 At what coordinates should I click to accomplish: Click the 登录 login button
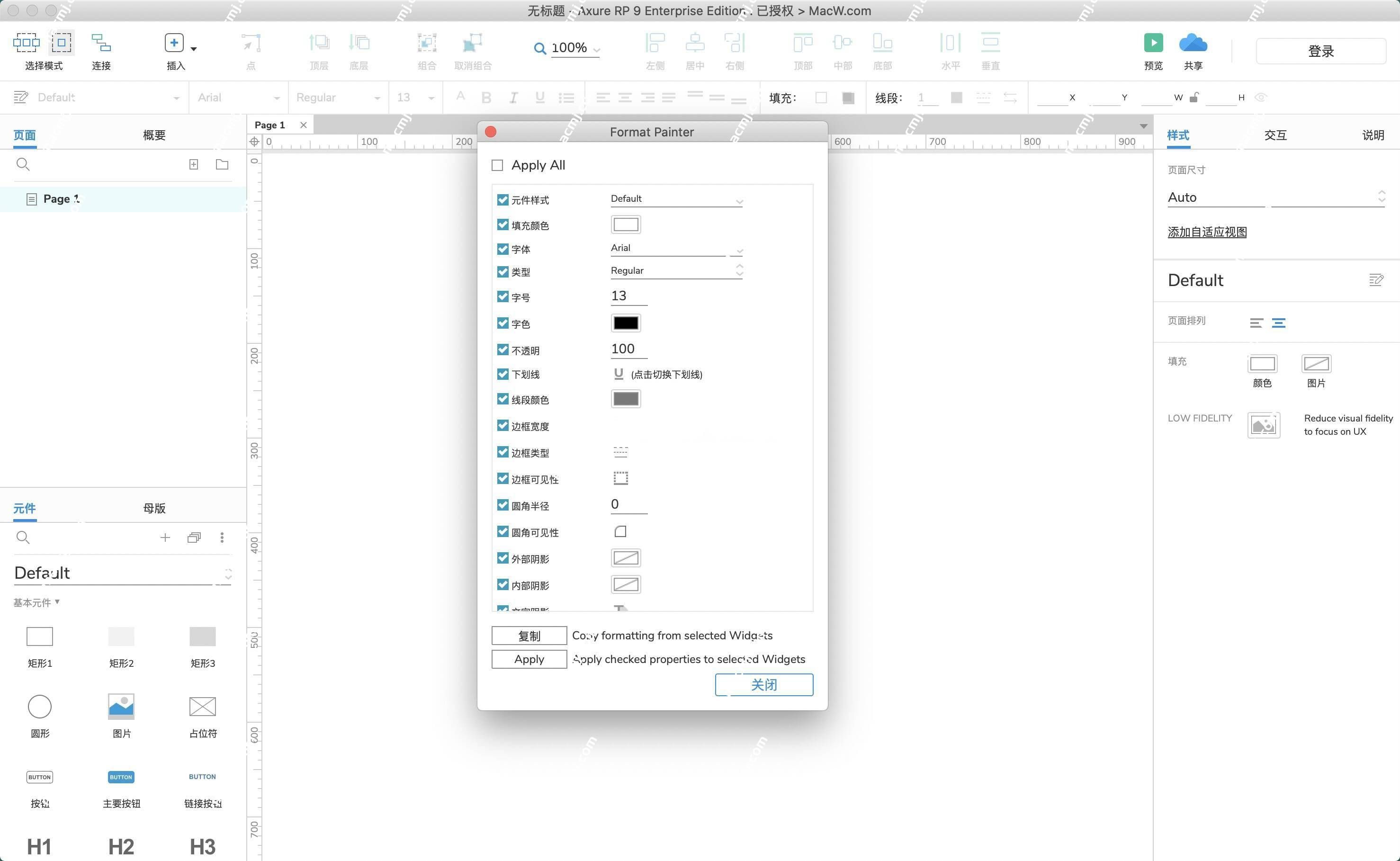click(x=1321, y=51)
